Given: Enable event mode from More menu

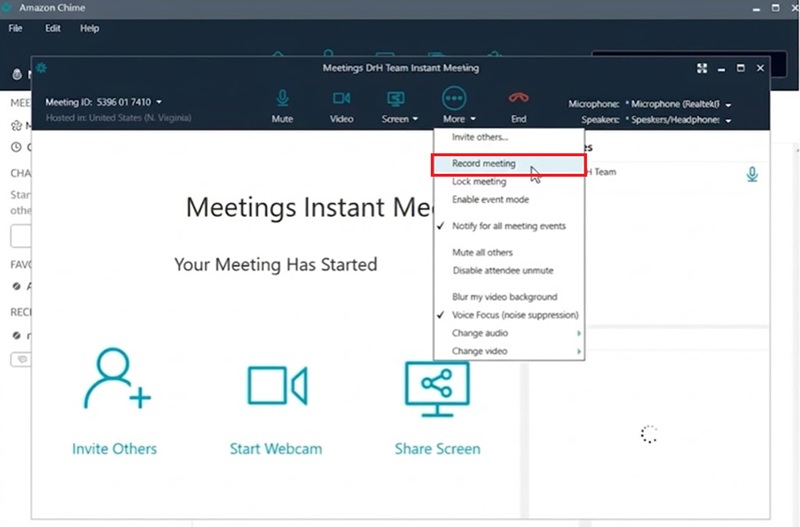Looking at the screenshot, I should (x=509, y=199).
